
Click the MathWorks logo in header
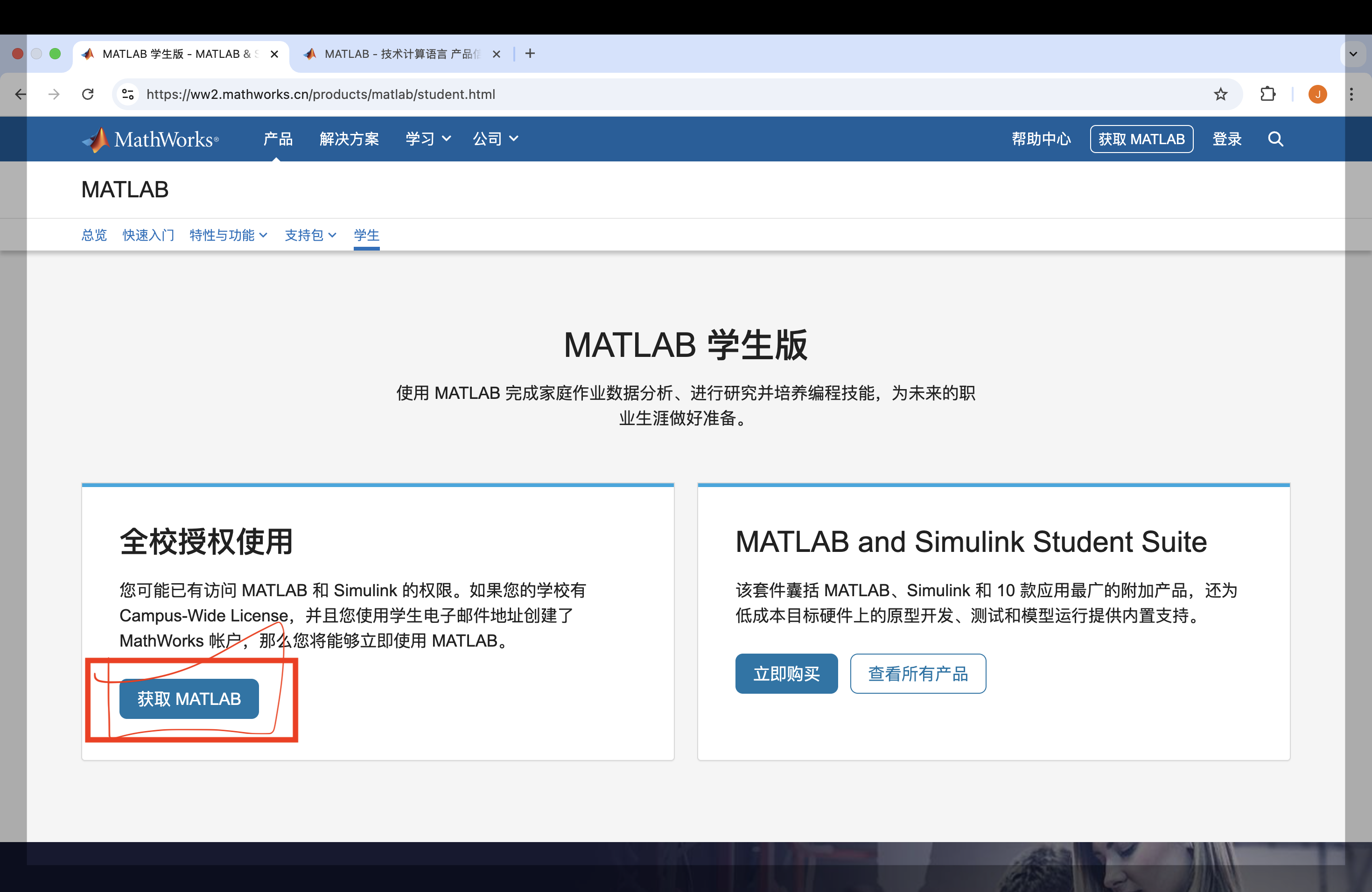tap(150, 139)
